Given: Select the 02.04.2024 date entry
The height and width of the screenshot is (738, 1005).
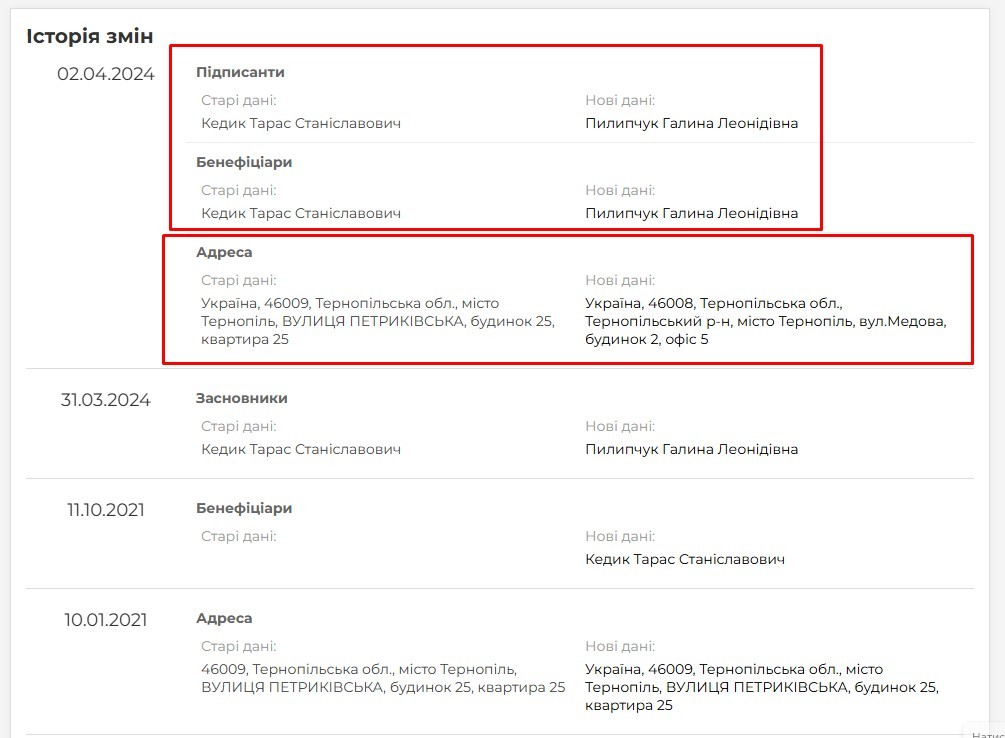Looking at the screenshot, I should 106,74.
